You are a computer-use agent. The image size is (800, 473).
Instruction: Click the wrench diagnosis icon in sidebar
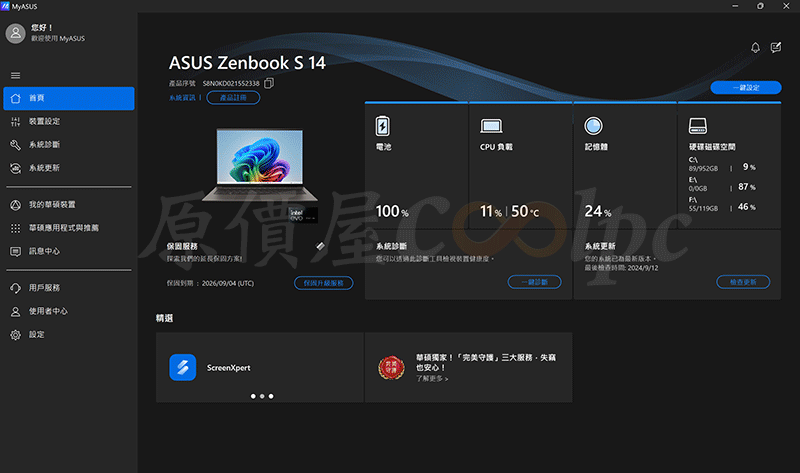[16, 145]
